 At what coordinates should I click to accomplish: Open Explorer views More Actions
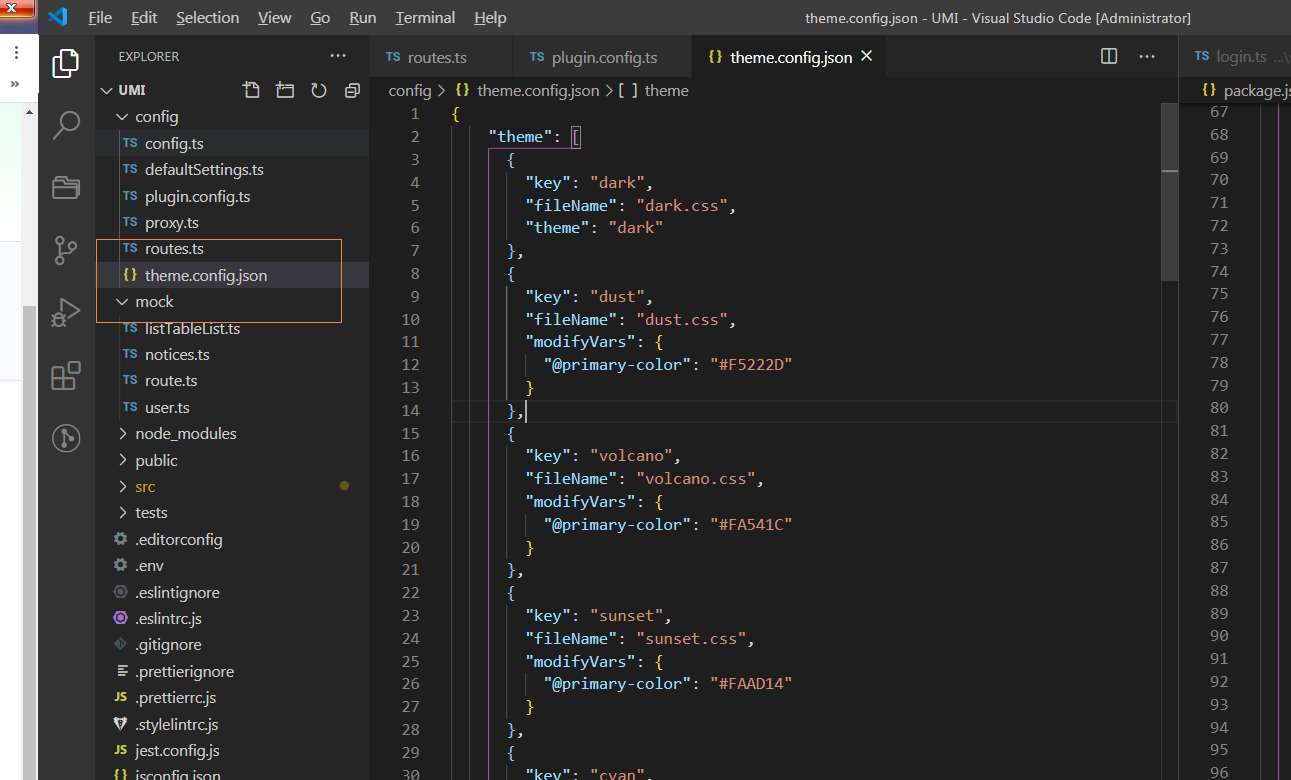[337, 56]
